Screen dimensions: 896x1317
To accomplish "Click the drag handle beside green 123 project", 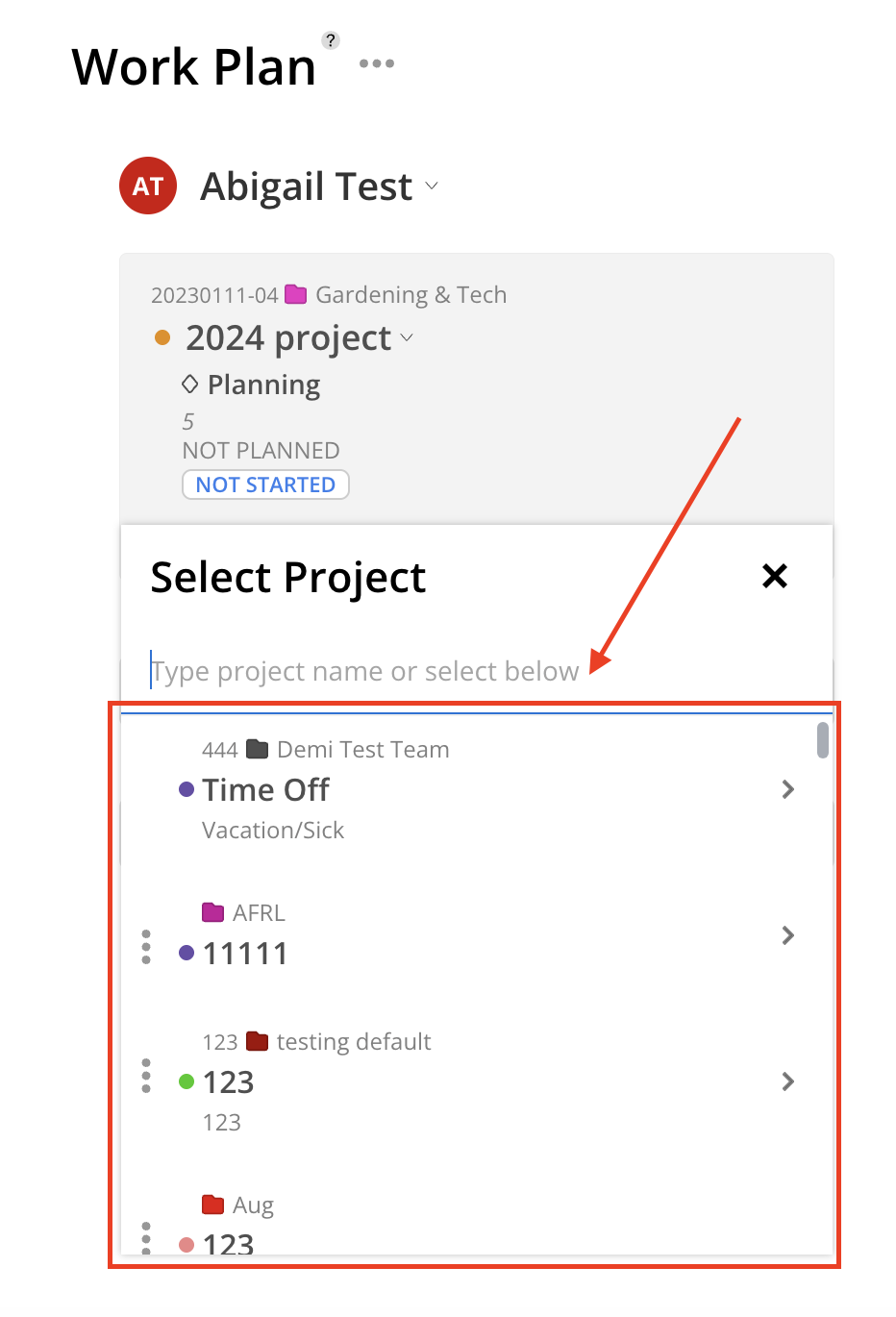I will (146, 1076).
